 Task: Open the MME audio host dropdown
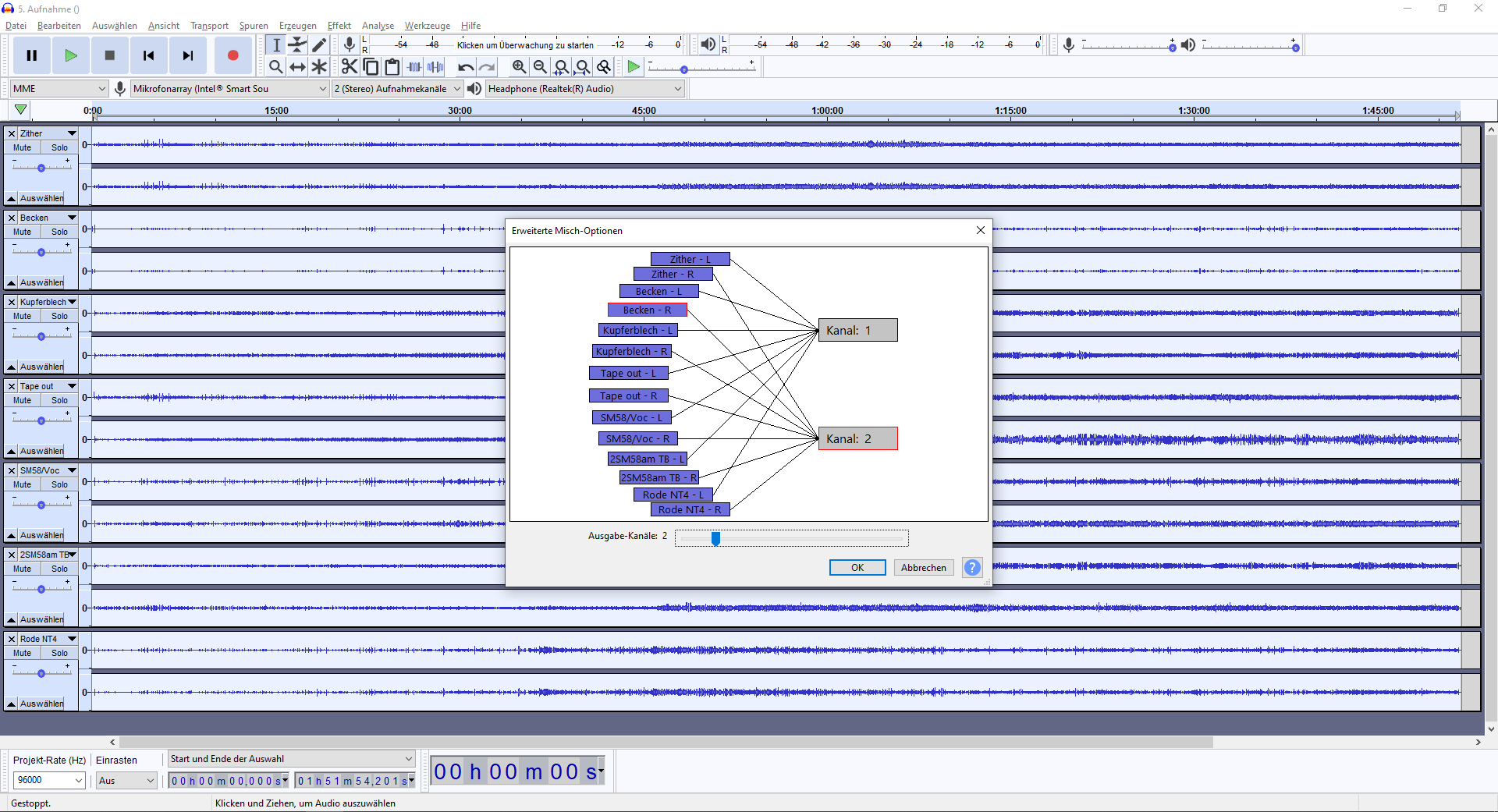coord(59,89)
